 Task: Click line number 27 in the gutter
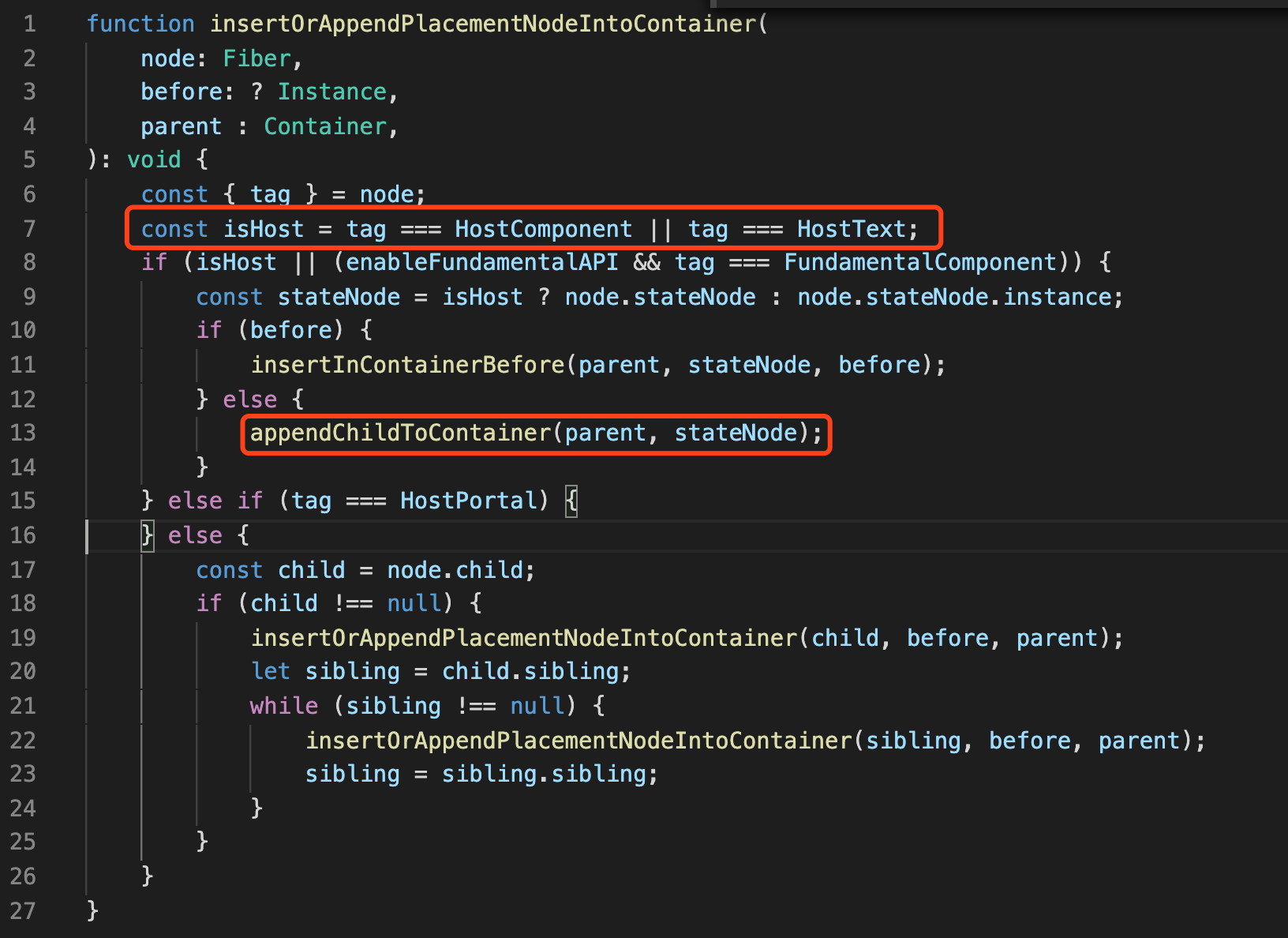(23, 911)
